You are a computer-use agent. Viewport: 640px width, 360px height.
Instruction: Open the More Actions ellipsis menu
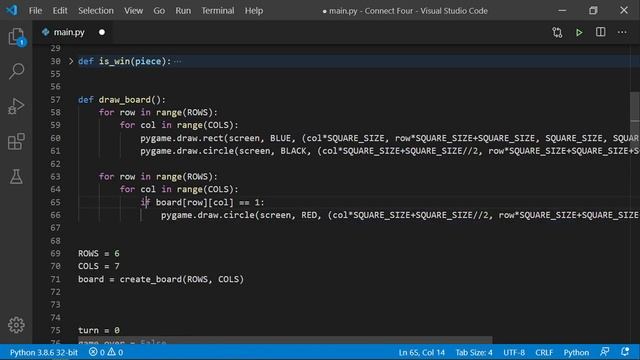(622, 32)
